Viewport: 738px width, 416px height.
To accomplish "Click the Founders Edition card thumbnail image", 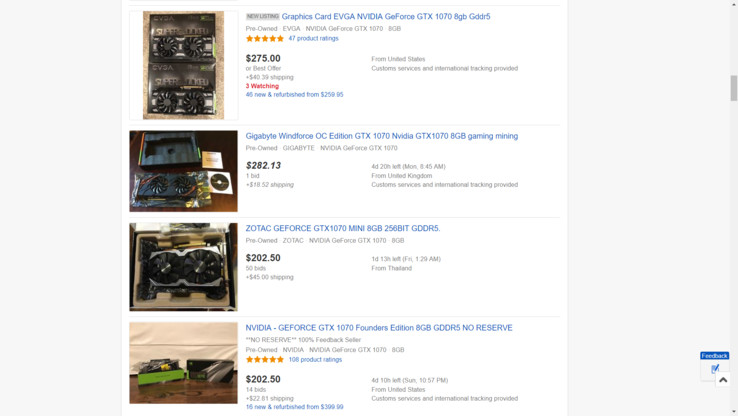I will [x=184, y=363].
